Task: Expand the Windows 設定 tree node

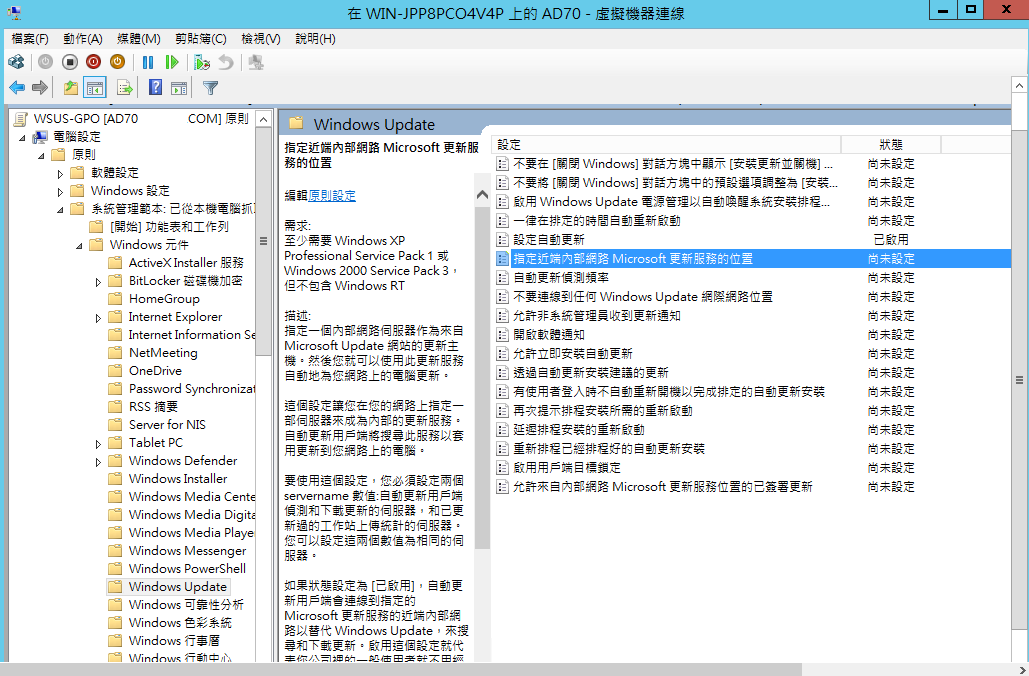Action: [60, 192]
